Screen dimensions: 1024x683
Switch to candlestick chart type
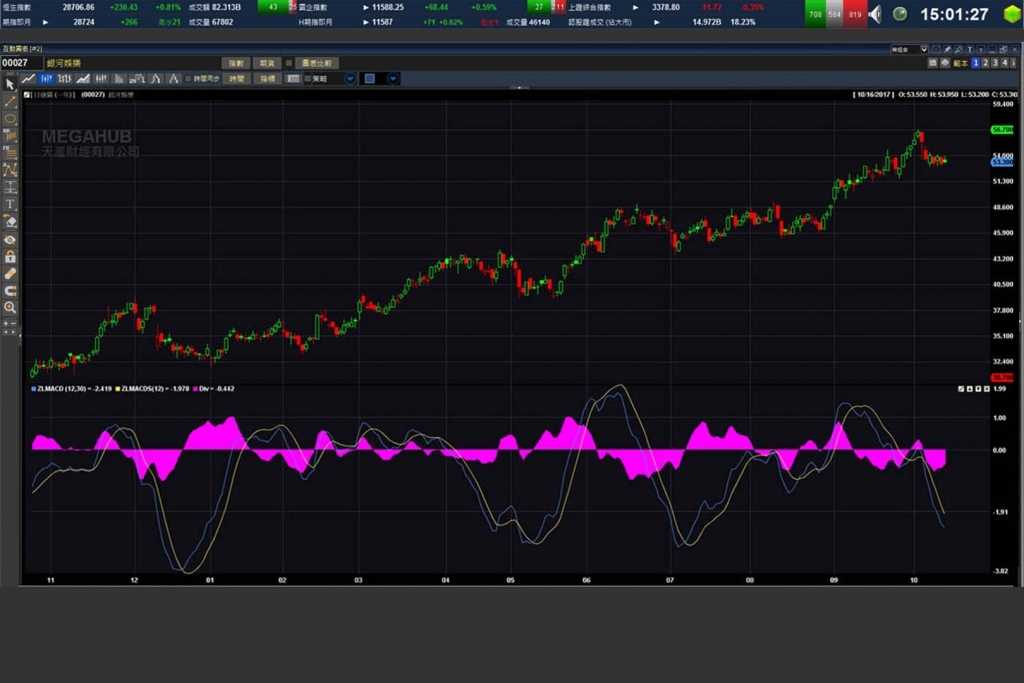tap(46, 79)
